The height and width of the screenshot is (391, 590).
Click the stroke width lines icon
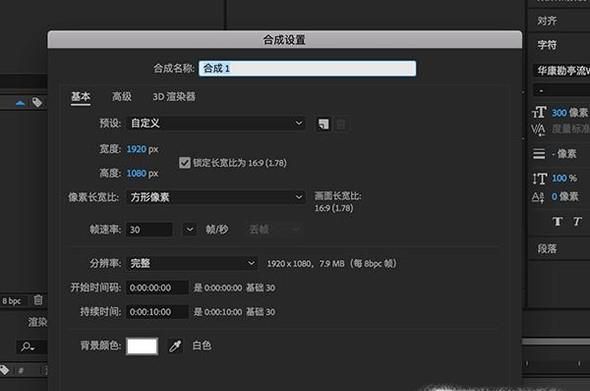(539, 154)
